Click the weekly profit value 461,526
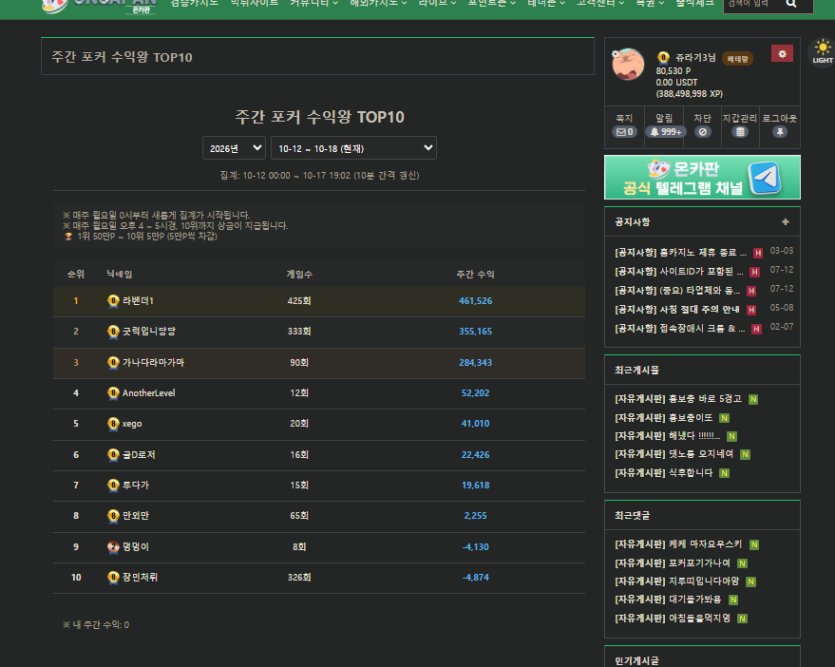This screenshot has height=667, width=835. [475, 301]
